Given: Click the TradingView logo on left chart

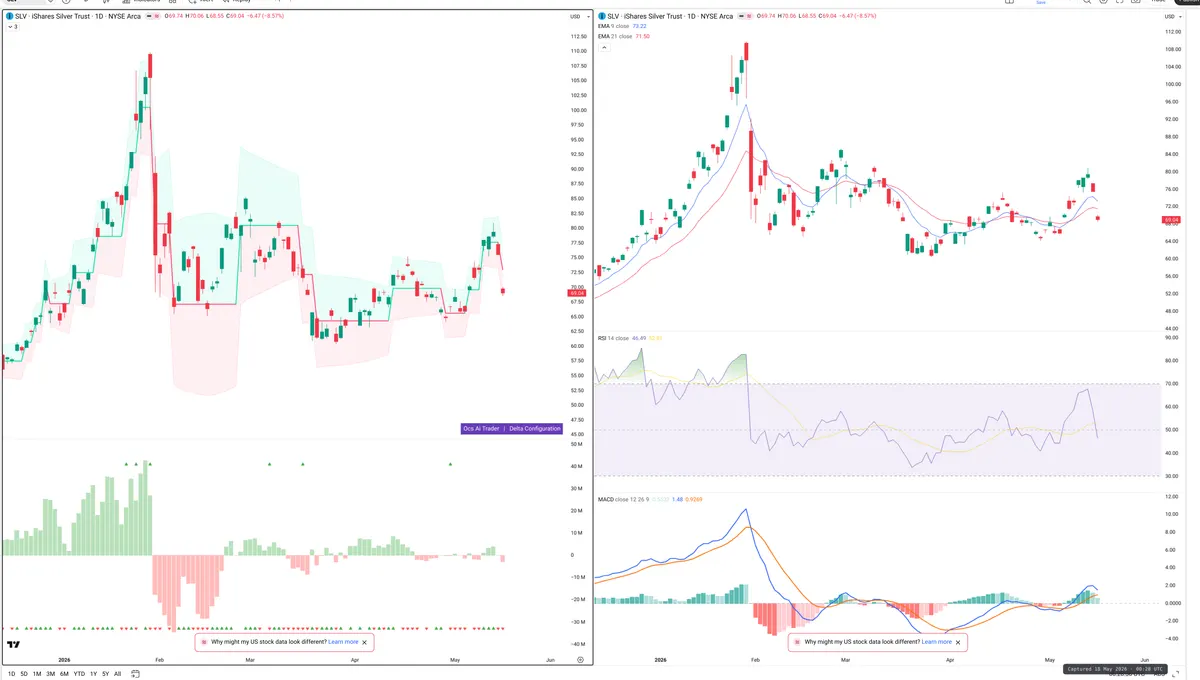Looking at the screenshot, I should click(x=14, y=645).
